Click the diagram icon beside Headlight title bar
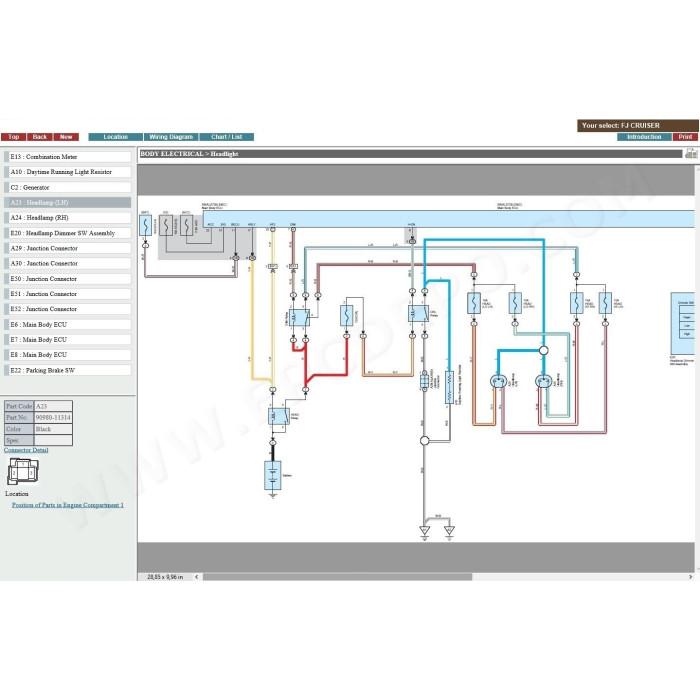700x700 pixels. 691,153
